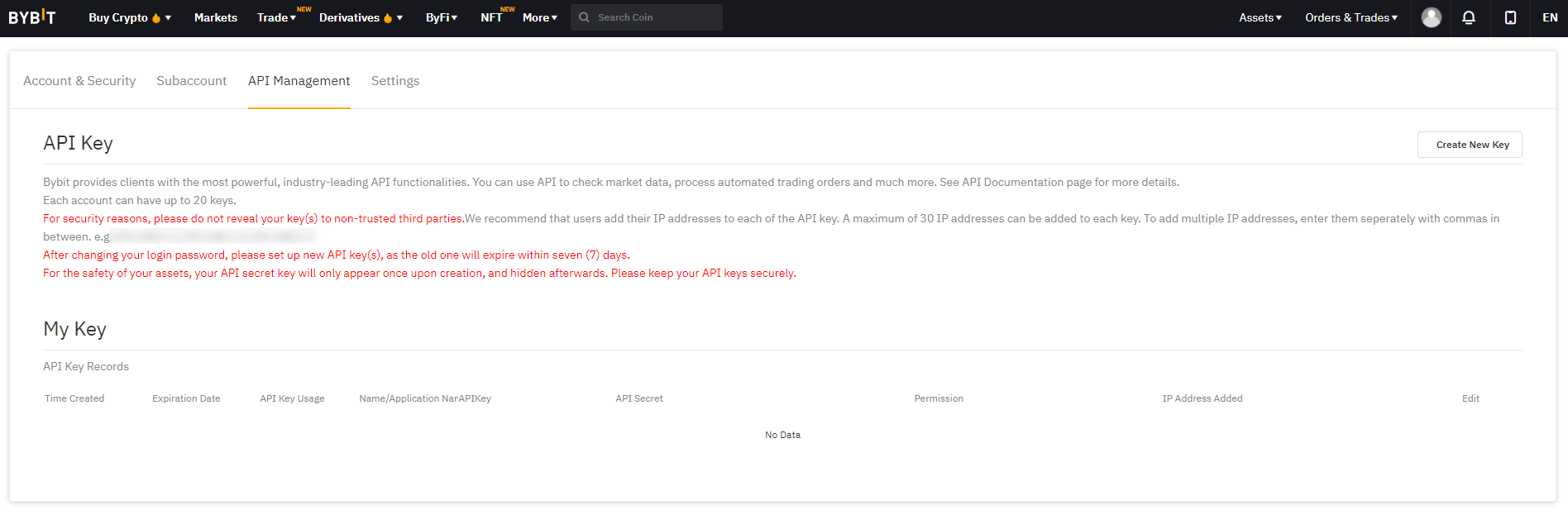Open notifications bell
This screenshot has width=1568, height=529.
tap(1469, 17)
